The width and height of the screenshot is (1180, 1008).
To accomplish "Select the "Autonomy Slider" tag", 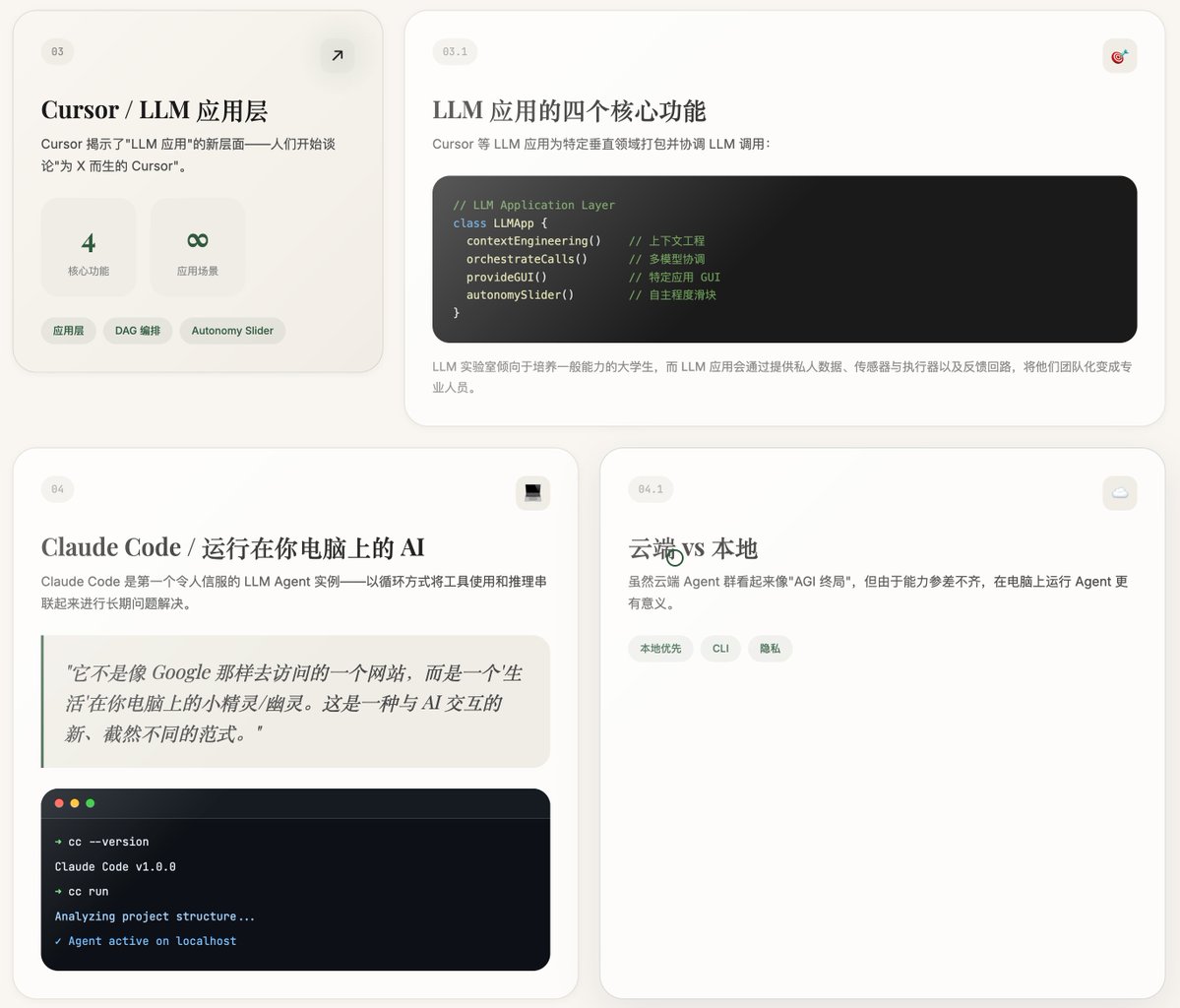I will point(232,331).
